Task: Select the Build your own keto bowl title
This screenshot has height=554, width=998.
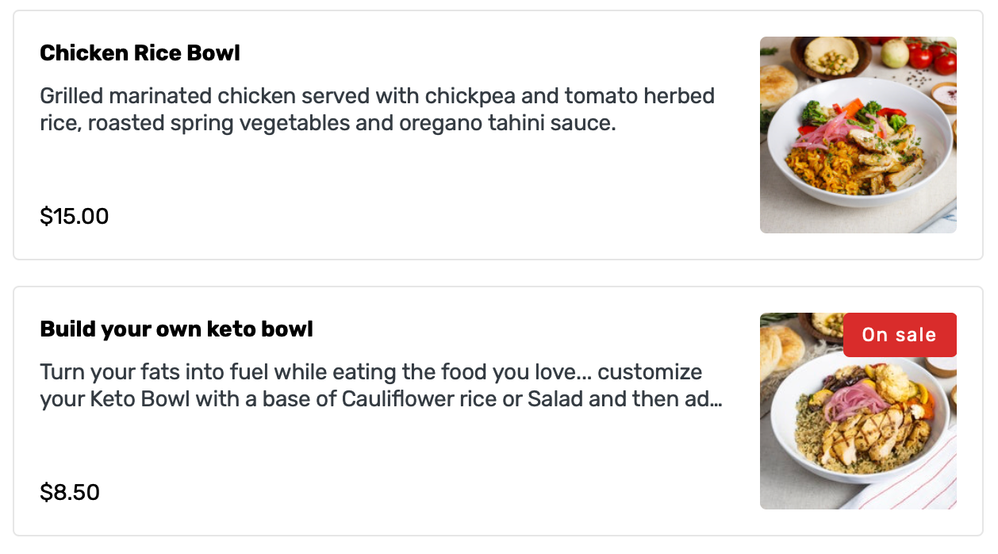Action: (176, 329)
